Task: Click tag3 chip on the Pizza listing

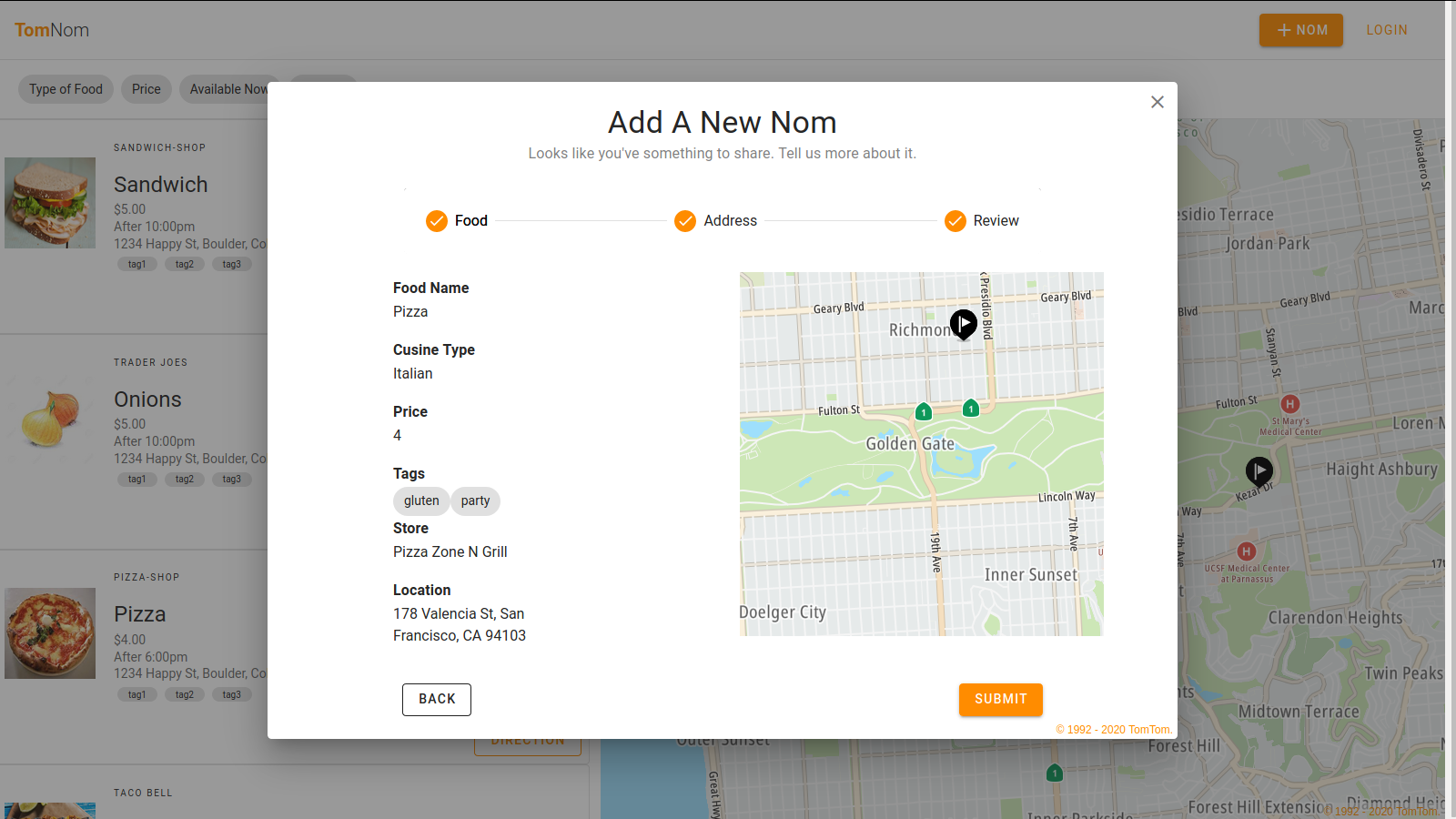Action: (232, 694)
